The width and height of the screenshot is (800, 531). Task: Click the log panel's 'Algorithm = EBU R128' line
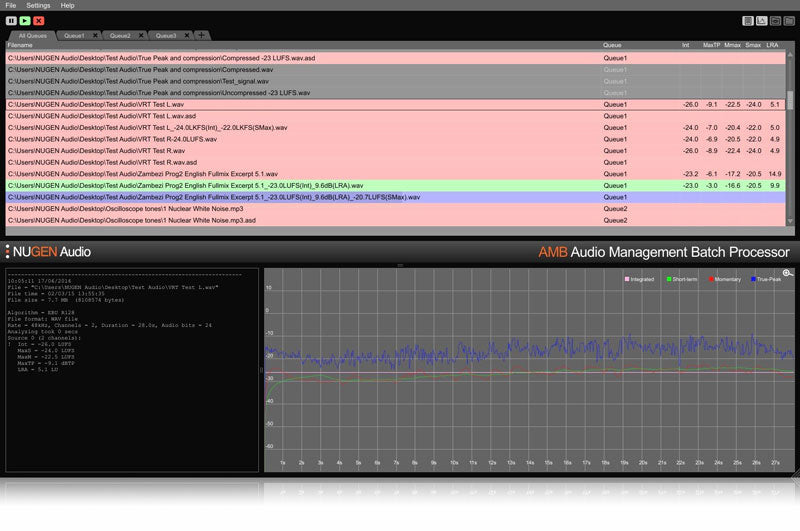click(41, 313)
